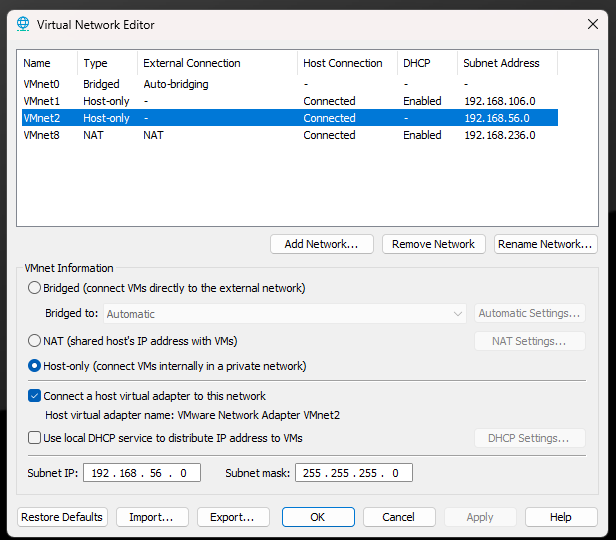Click the Subnet mask input field
This screenshot has height=540, width=616.
click(x=354, y=473)
